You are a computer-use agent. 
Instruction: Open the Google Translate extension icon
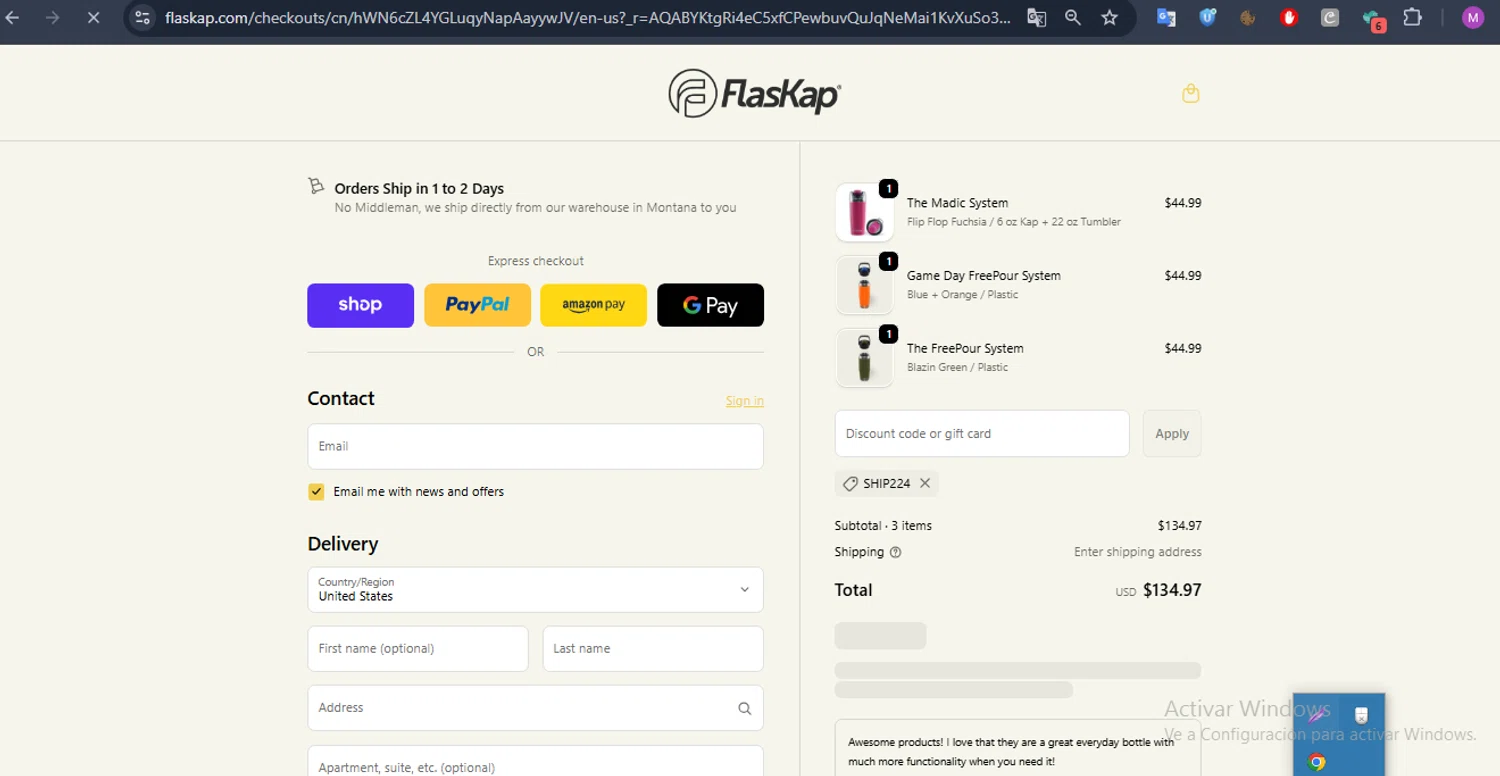pos(1166,17)
